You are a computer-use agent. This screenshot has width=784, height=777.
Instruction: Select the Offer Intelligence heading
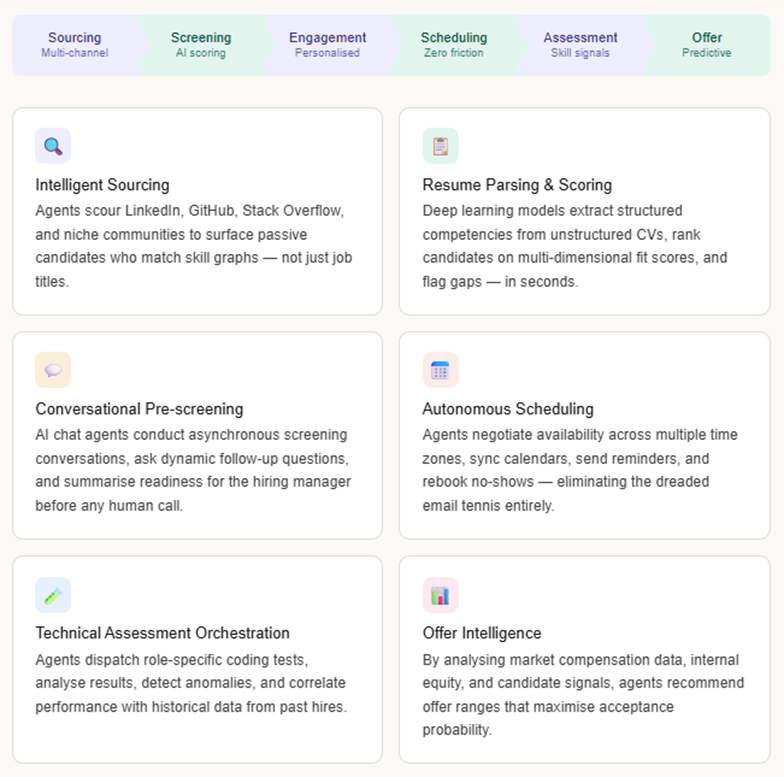(482, 633)
